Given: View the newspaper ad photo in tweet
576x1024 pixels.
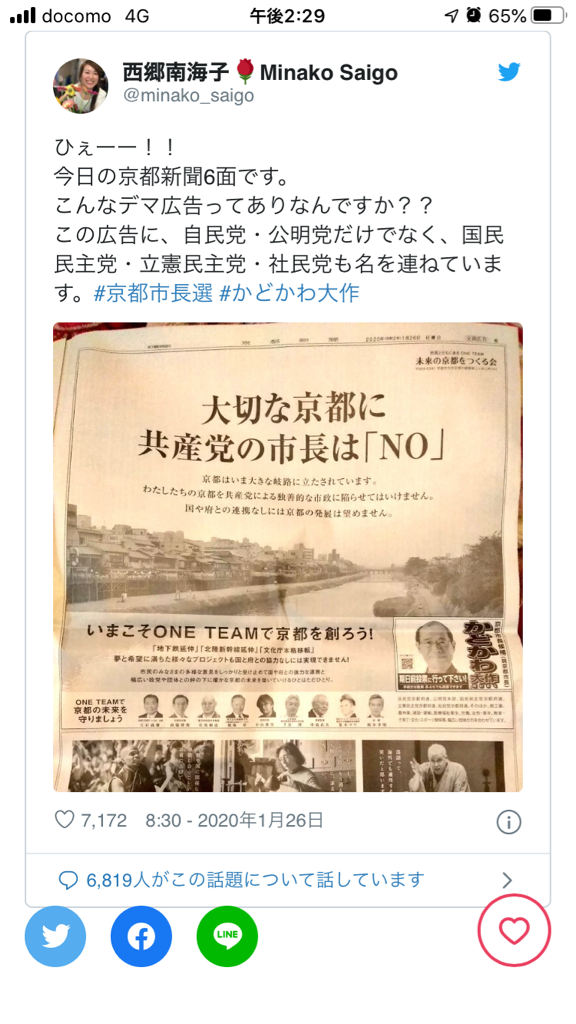Looking at the screenshot, I should pos(288,557).
